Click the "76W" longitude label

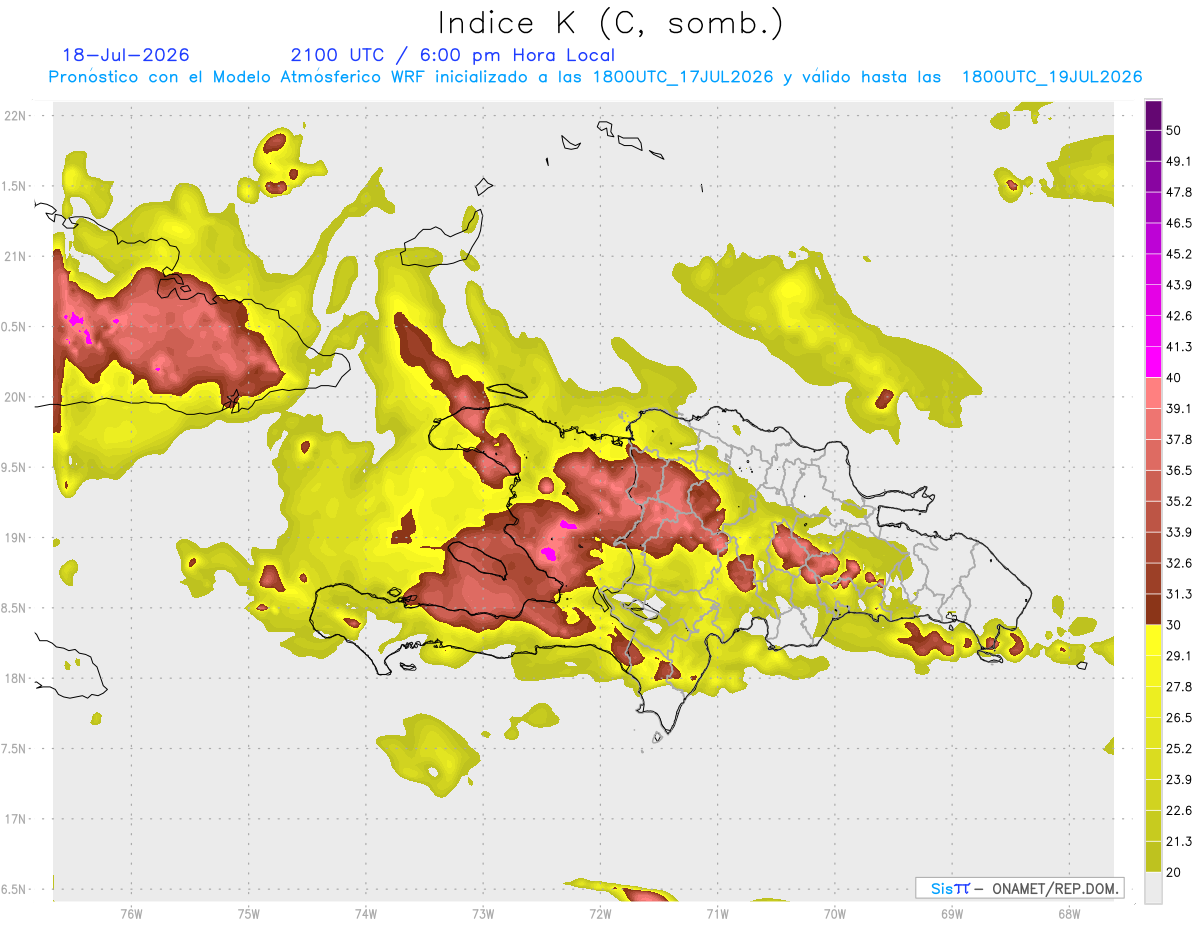[x=131, y=914]
